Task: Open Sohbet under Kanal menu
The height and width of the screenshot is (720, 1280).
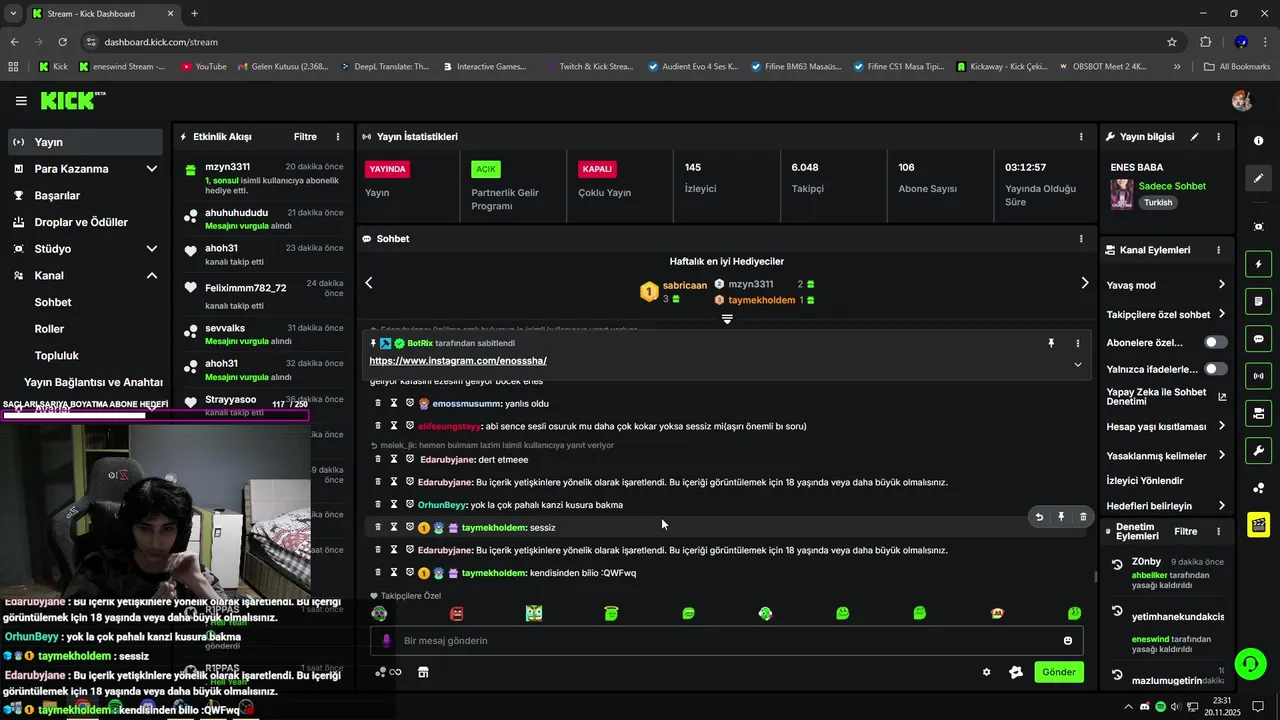Action: (53, 302)
